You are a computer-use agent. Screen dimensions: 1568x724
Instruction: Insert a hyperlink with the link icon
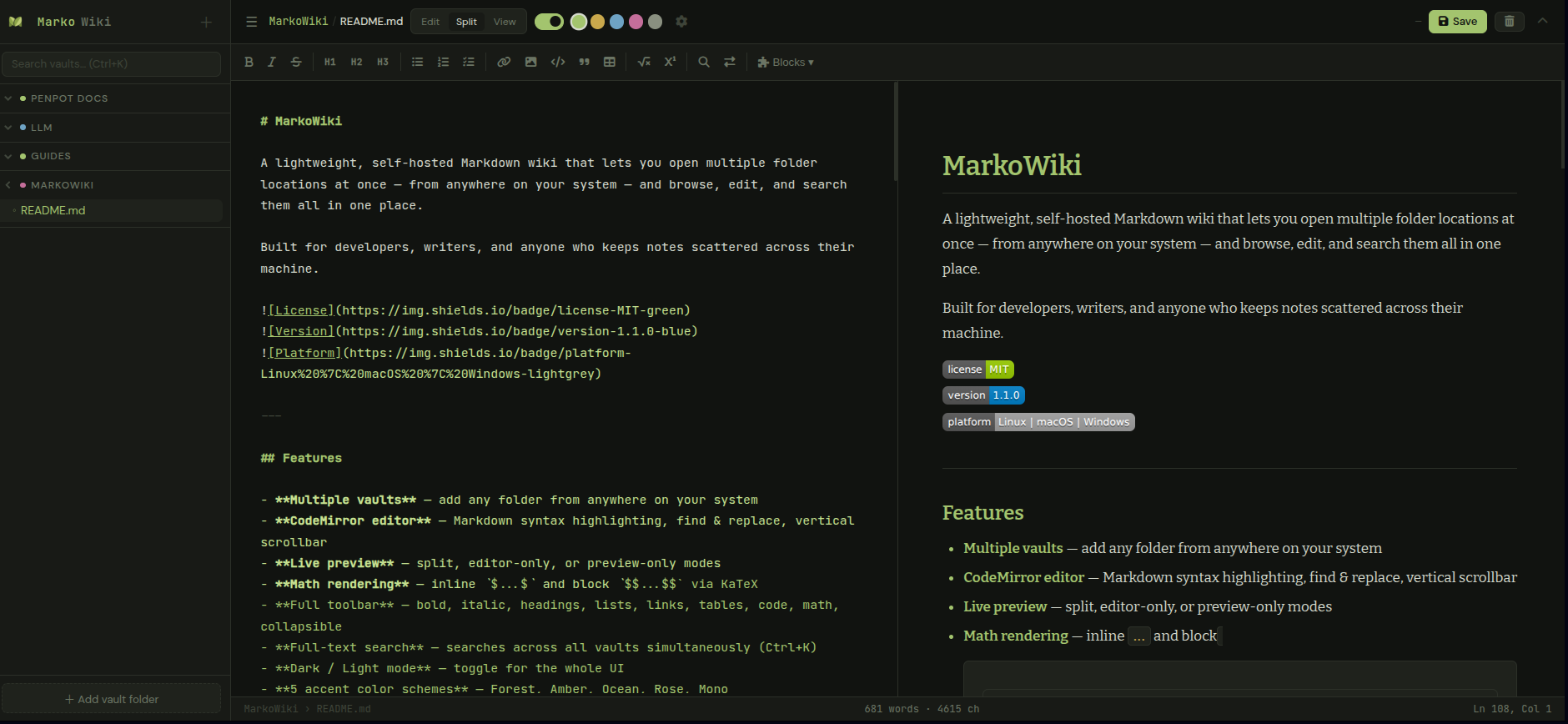(x=504, y=62)
